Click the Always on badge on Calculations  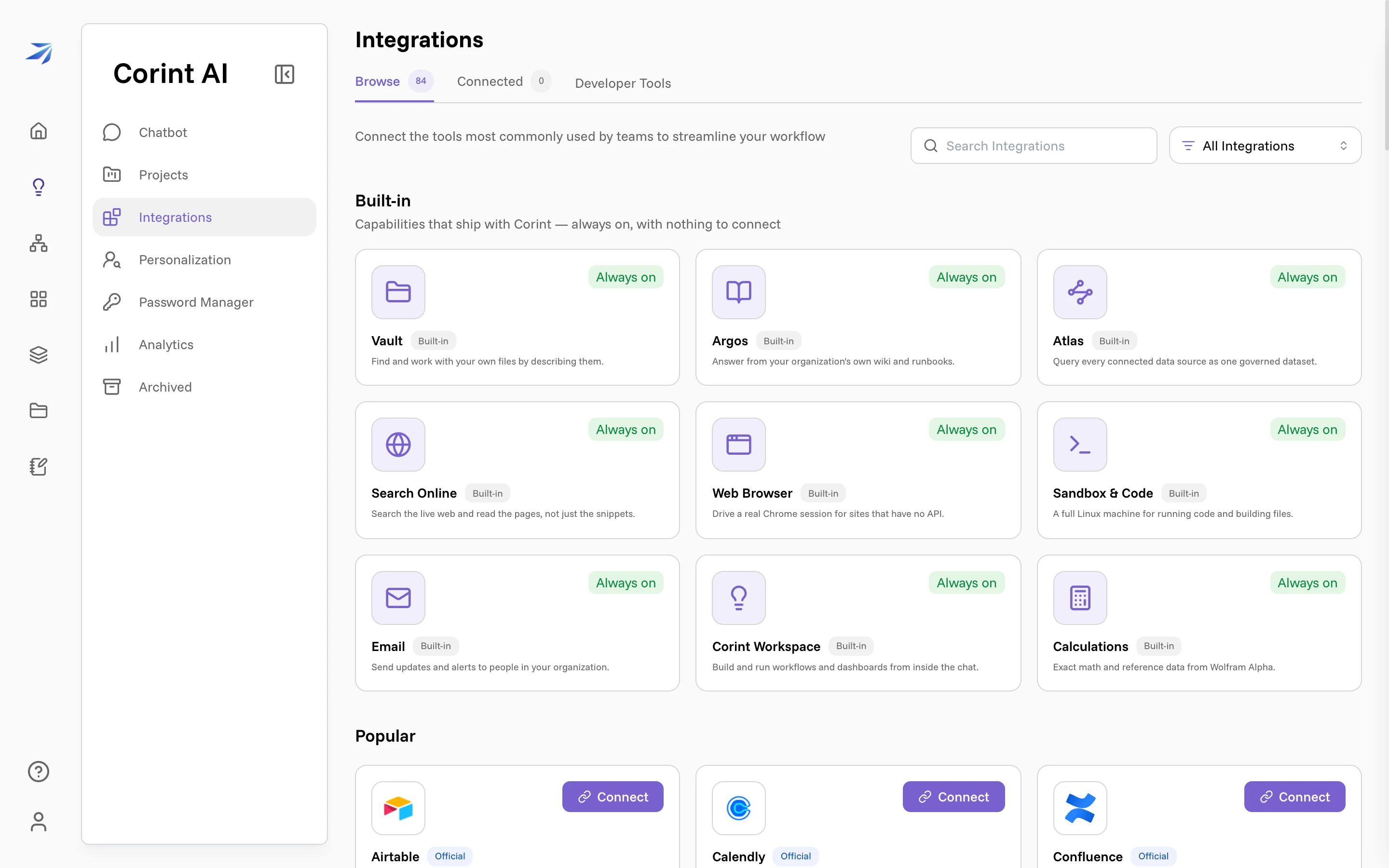click(1307, 583)
